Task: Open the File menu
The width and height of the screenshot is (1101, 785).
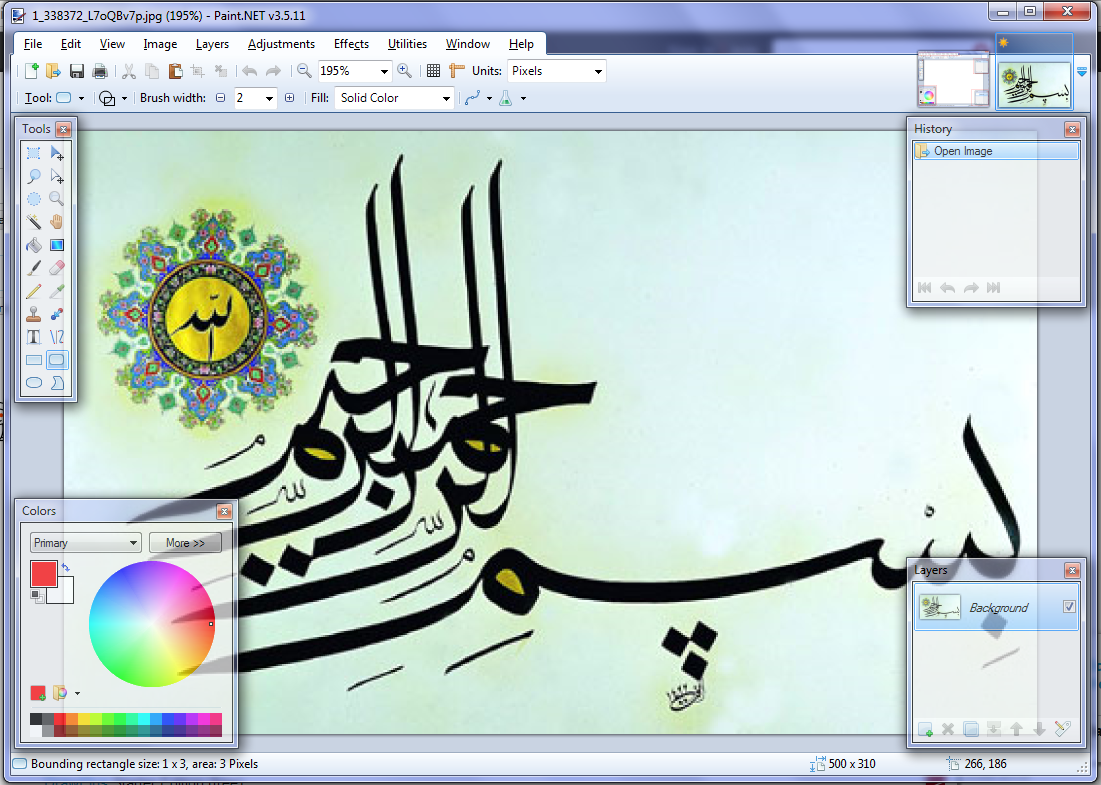Action: point(33,44)
